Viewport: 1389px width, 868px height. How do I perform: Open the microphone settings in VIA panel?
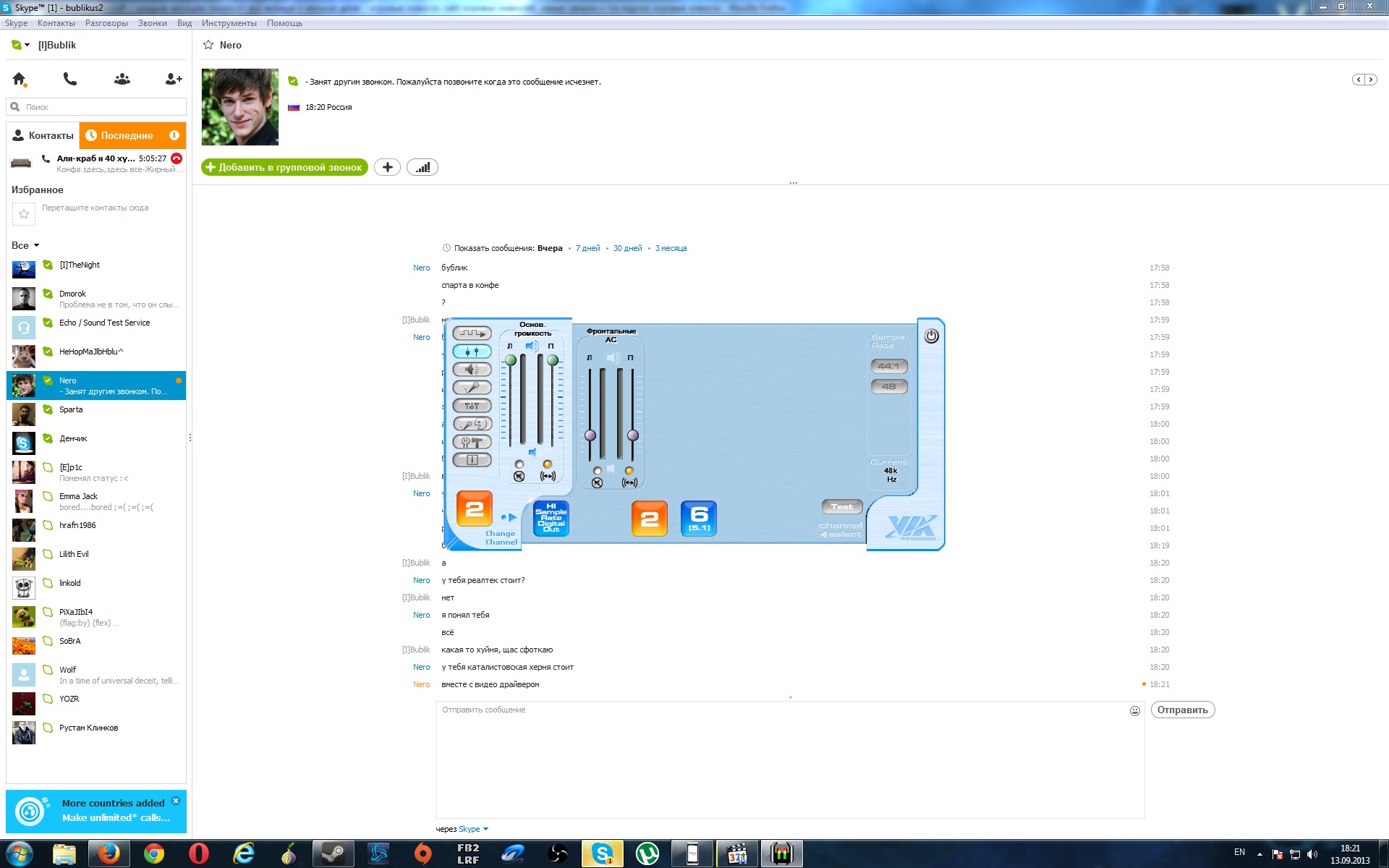(472, 388)
